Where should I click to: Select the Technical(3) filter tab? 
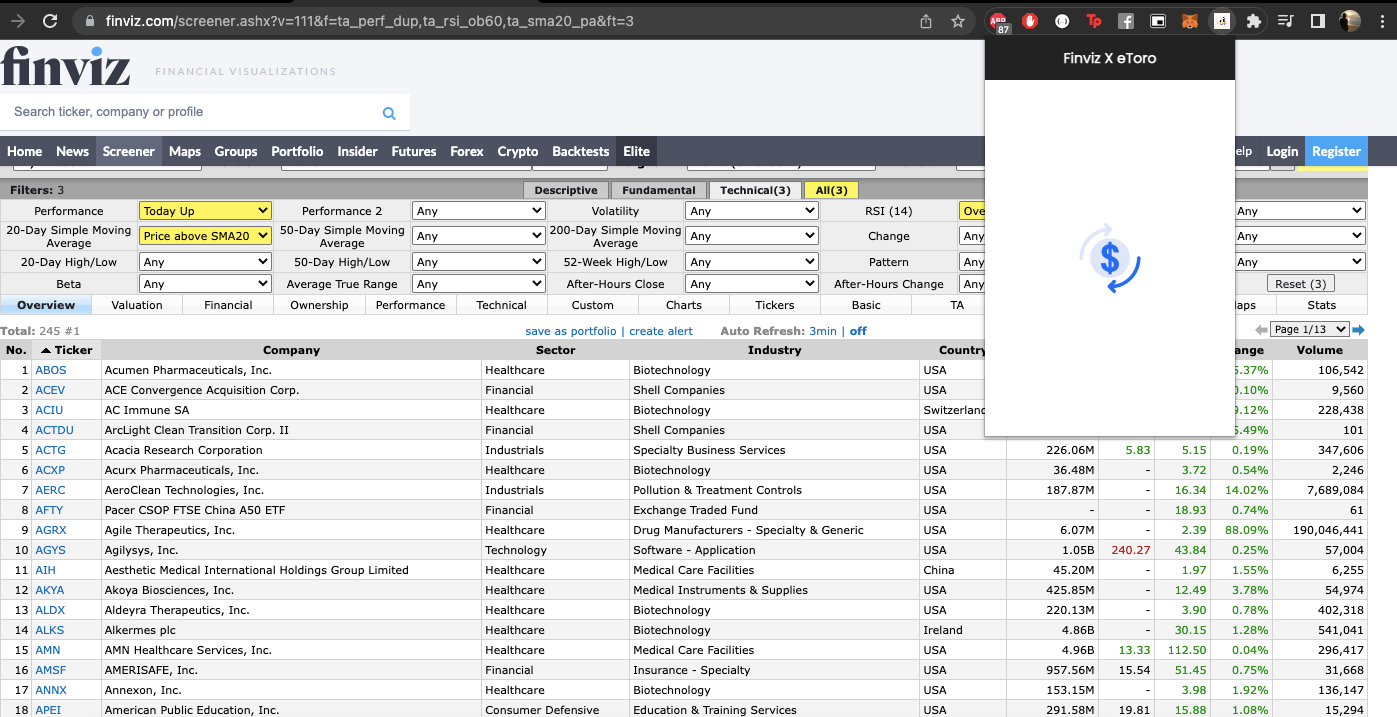click(755, 190)
